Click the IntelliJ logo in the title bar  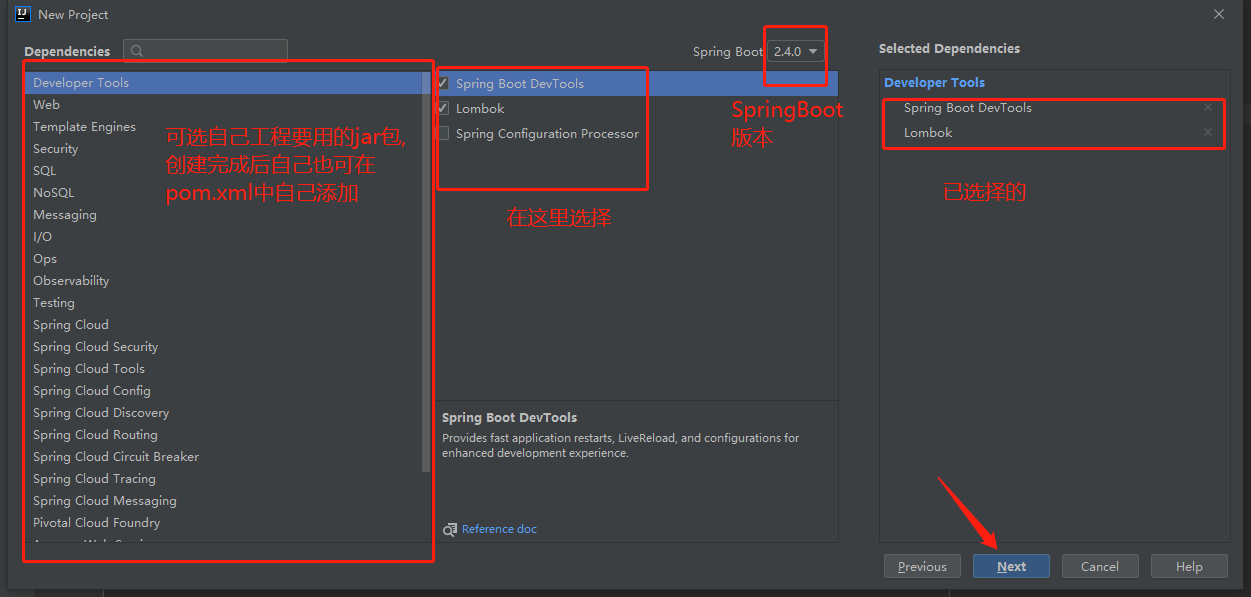[x=23, y=14]
